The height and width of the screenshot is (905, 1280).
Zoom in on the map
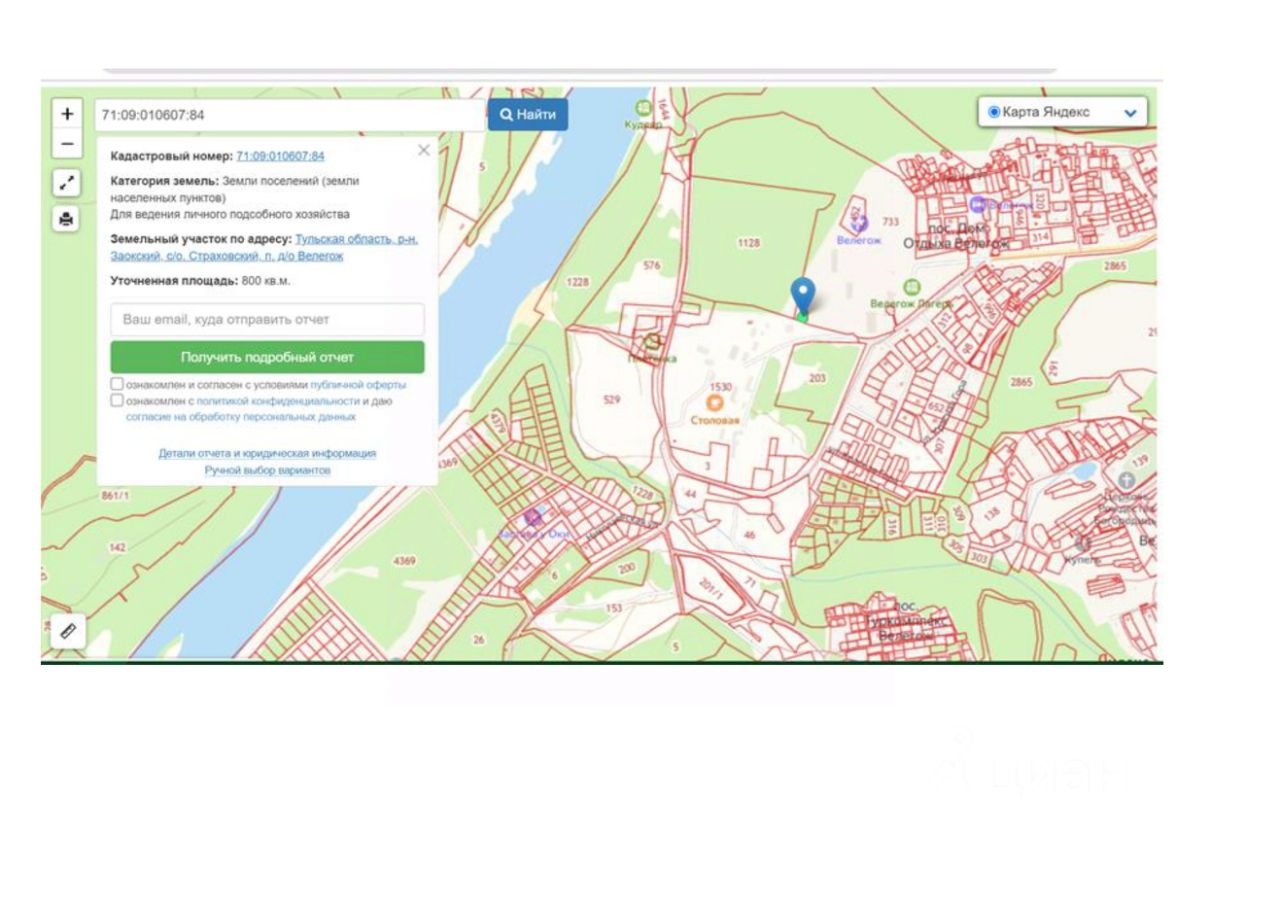[67, 114]
